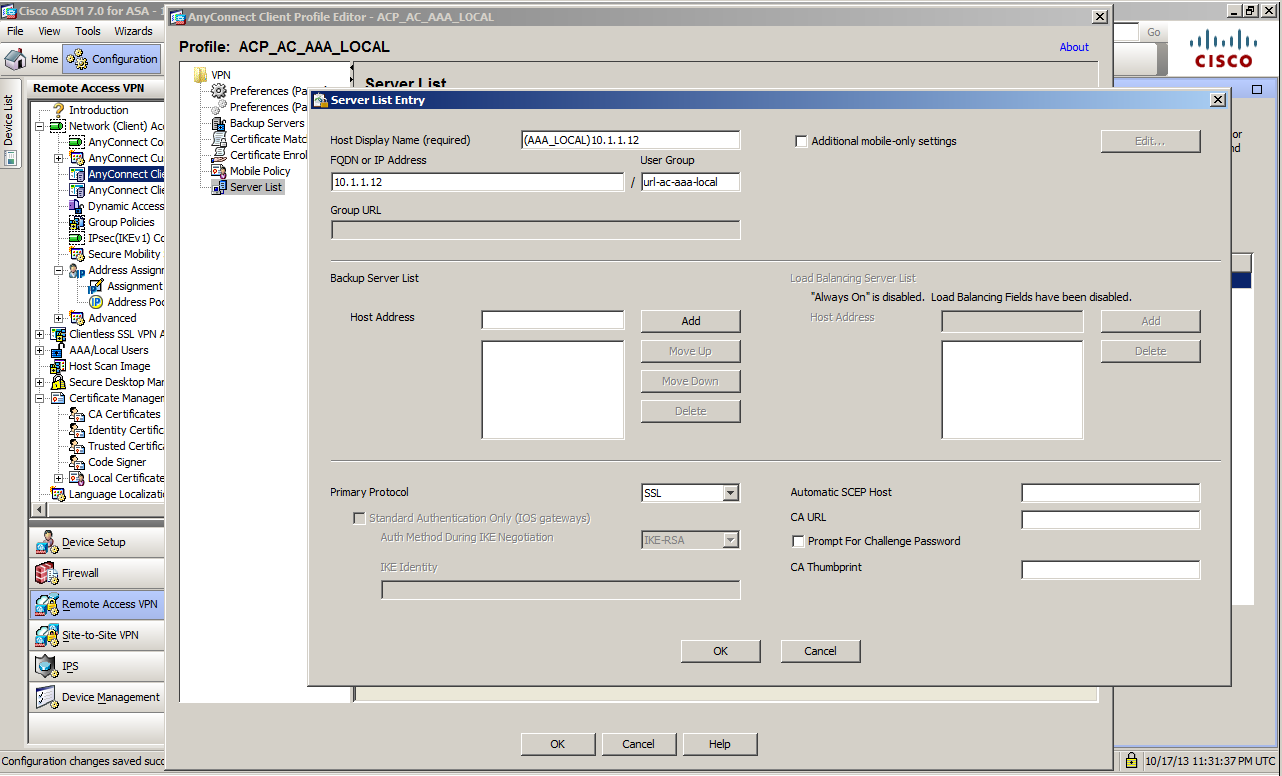
Task: Open the Device Management section icon
Action: coord(46,697)
